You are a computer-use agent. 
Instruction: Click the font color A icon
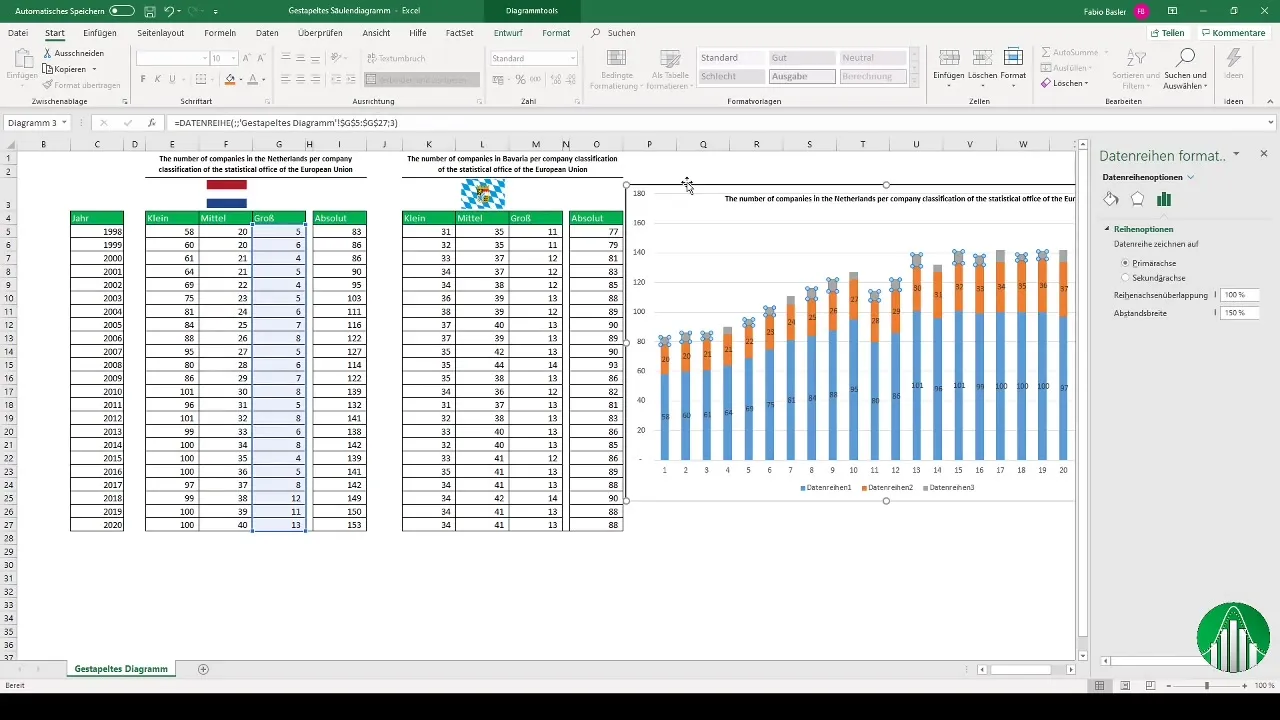click(252, 79)
